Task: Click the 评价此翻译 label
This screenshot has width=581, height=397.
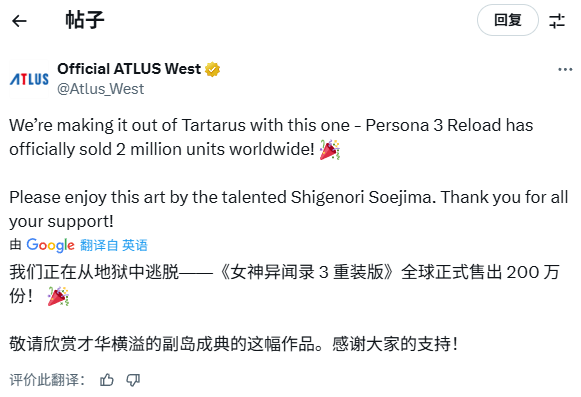Action: pos(47,380)
